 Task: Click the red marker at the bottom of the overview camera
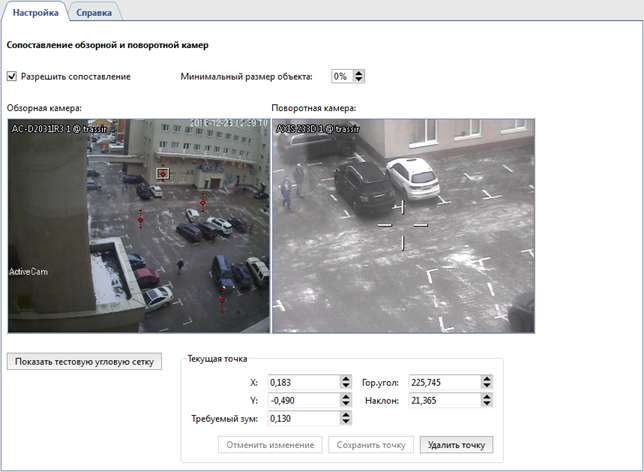click(x=222, y=297)
